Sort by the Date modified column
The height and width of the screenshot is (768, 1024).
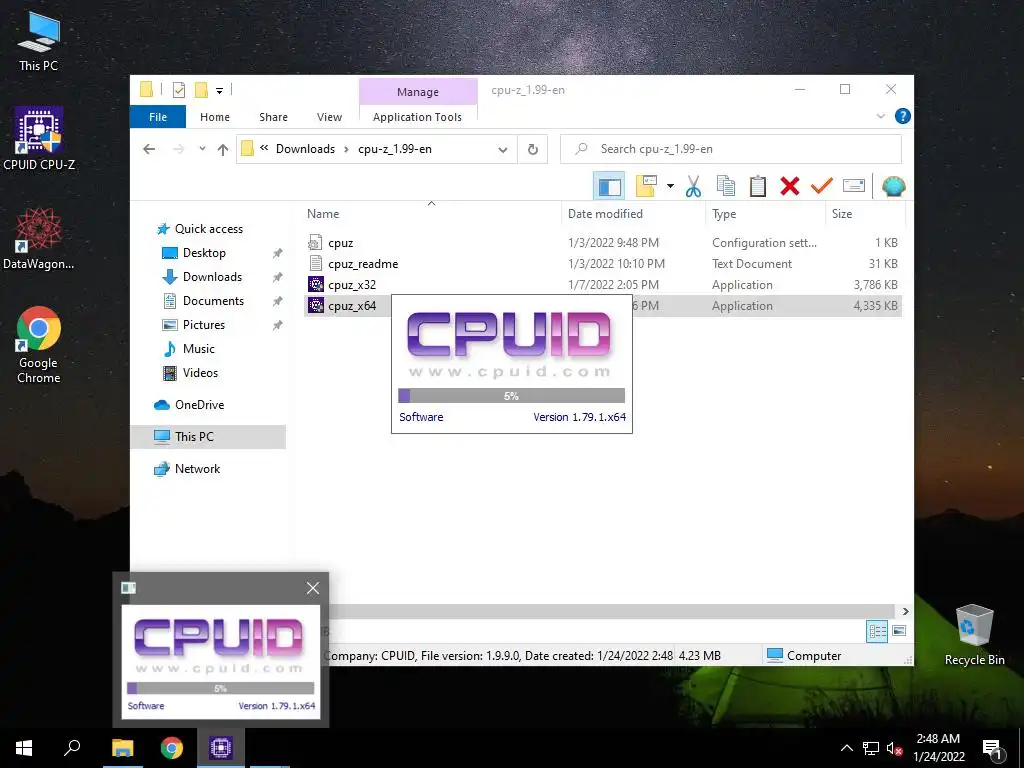[633, 214]
